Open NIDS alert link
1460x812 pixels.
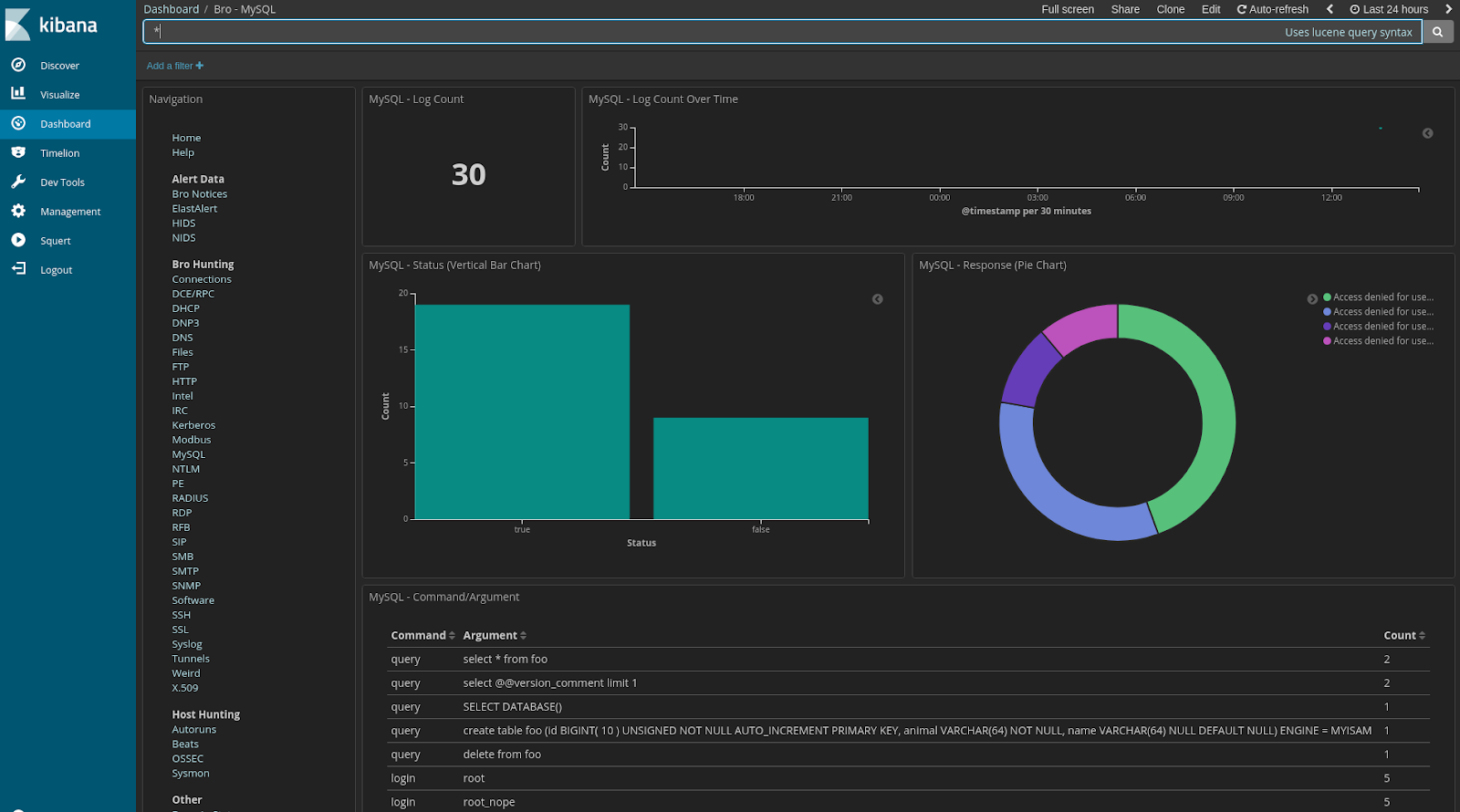point(183,238)
